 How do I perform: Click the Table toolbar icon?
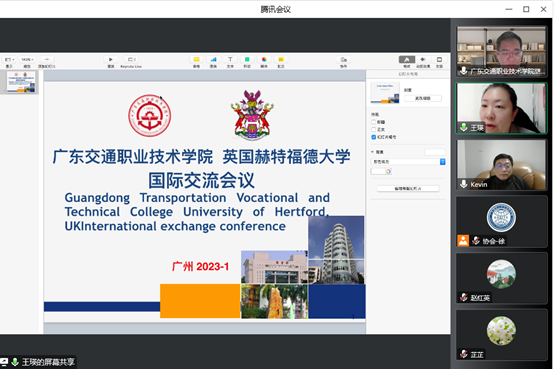point(196,59)
